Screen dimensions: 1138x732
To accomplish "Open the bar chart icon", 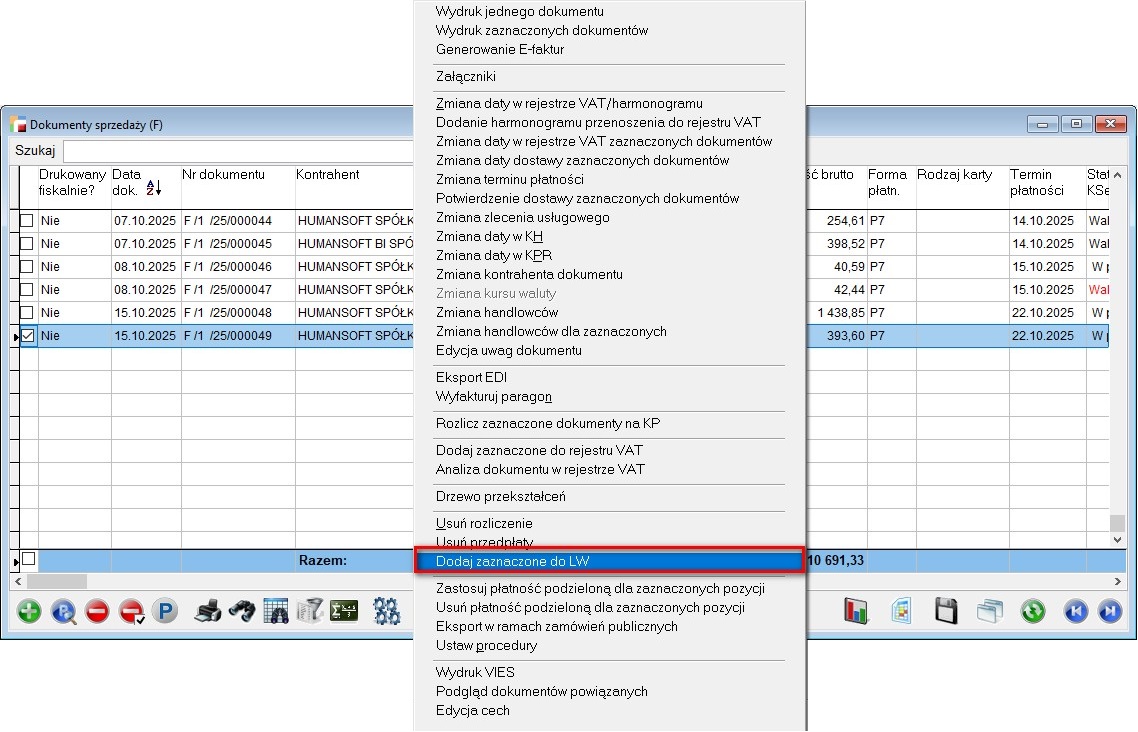I will [857, 611].
